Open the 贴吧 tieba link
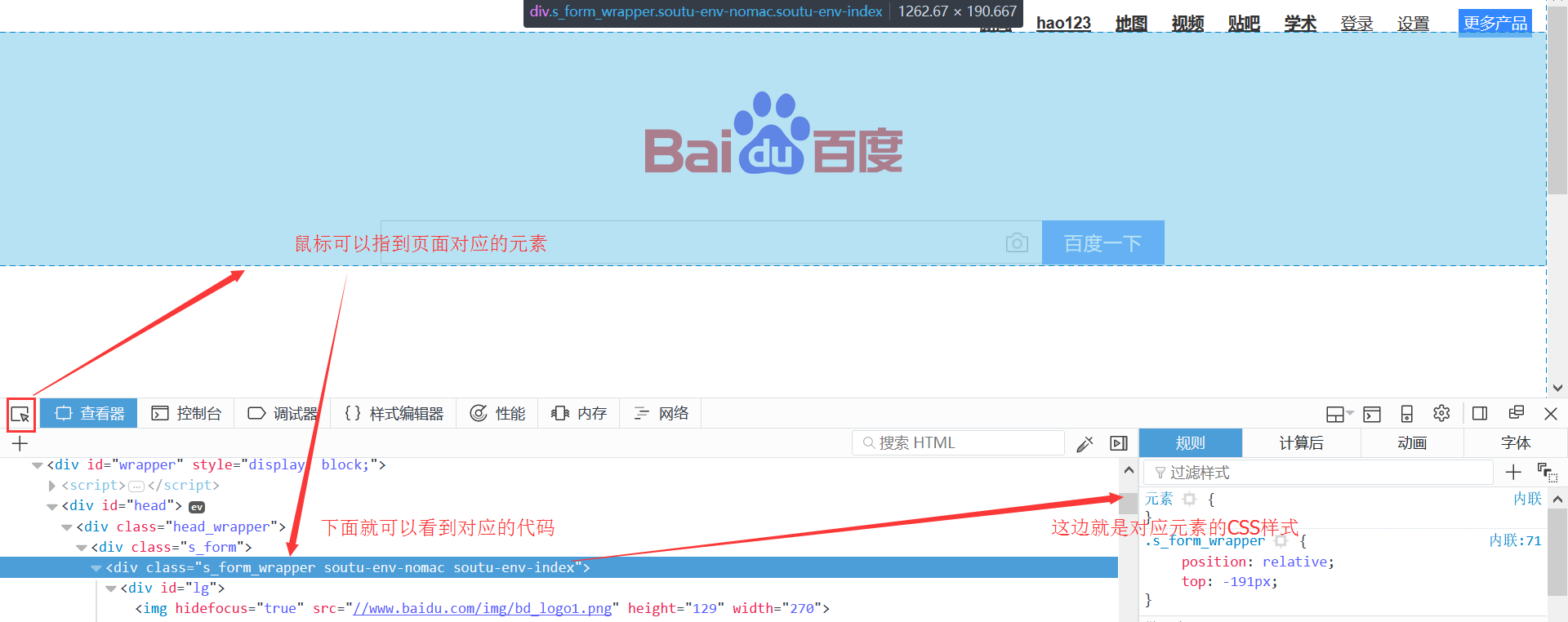Image resolution: width=1568 pixels, height=622 pixels. (x=1244, y=23)
